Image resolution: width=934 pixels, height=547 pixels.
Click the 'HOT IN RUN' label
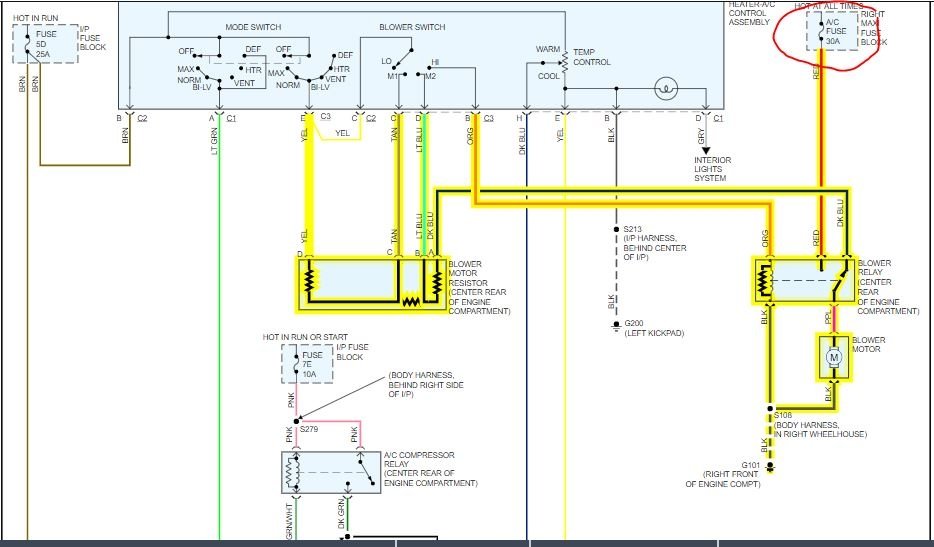[36, 18]
